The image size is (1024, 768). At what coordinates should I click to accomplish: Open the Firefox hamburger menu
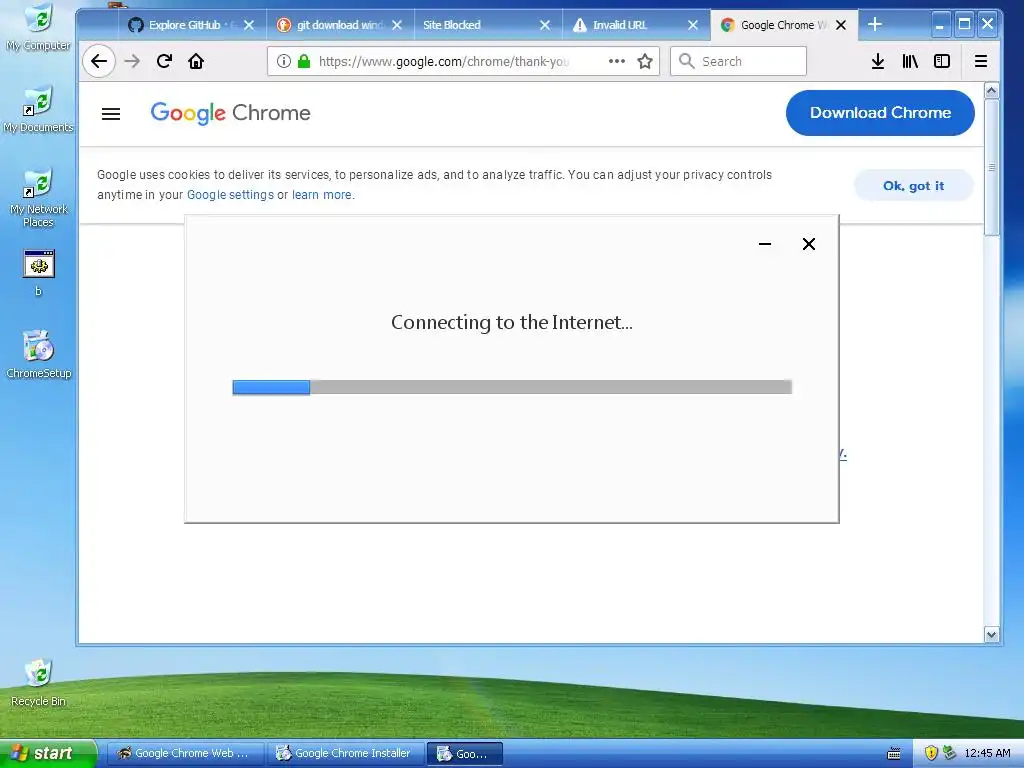coord(981,61)
